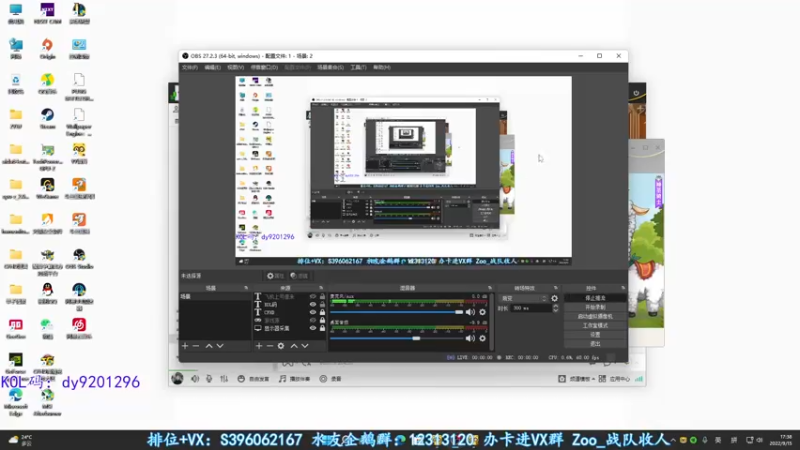The height and width of the screenshot is (450, 800).
Task: Open the audio mixer sliders icon in chat toolbar
Action: coord(224,379)
